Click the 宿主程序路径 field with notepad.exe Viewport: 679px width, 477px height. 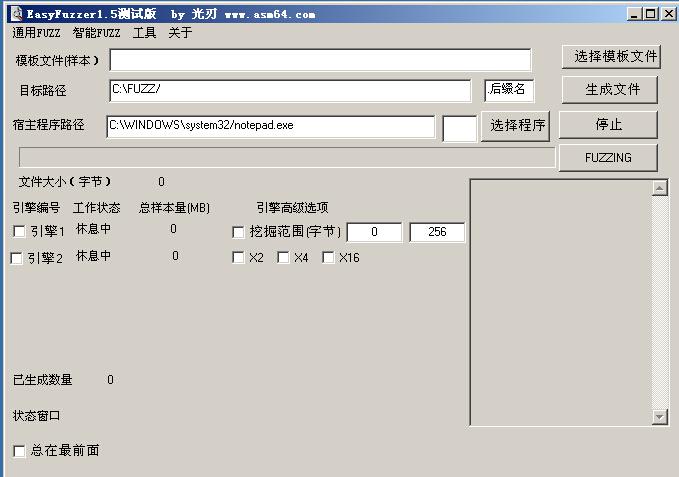pos(271,126)
